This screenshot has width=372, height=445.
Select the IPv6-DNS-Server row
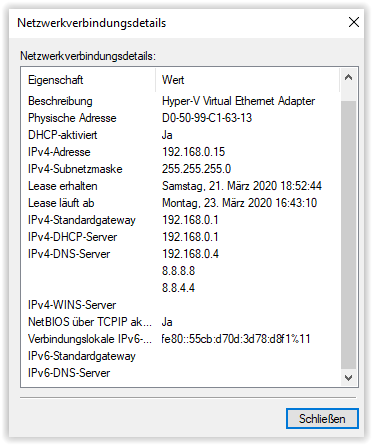pyautogui.click(x=181, y=373)
